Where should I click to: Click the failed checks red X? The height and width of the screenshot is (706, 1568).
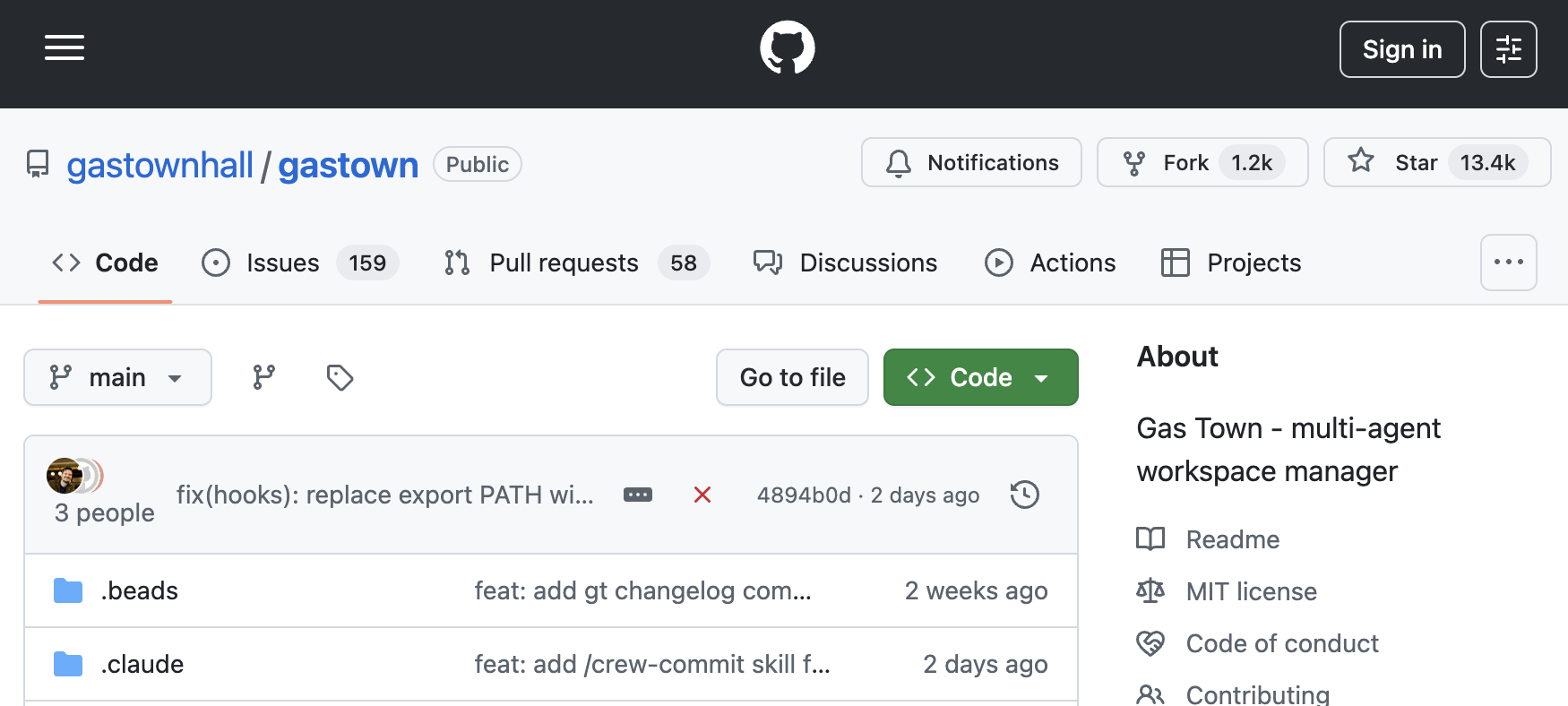click(x=702, y=495)
